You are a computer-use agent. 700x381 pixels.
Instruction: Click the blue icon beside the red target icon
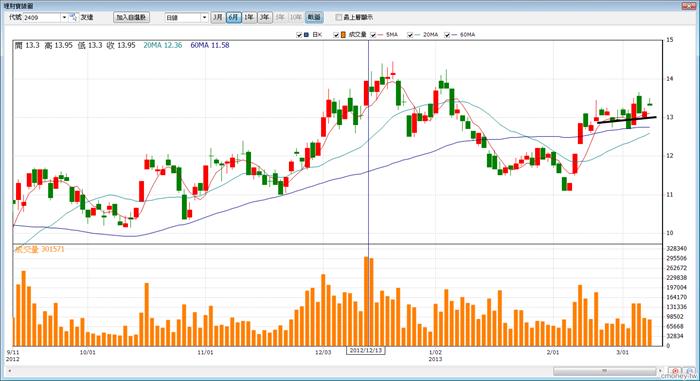click(690, 371)
